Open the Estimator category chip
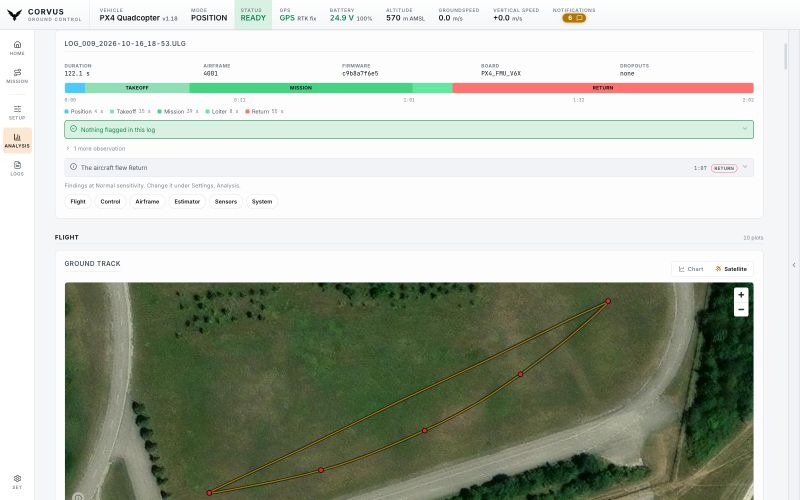Viewport: 800px width, 500px height. [187, 202]
